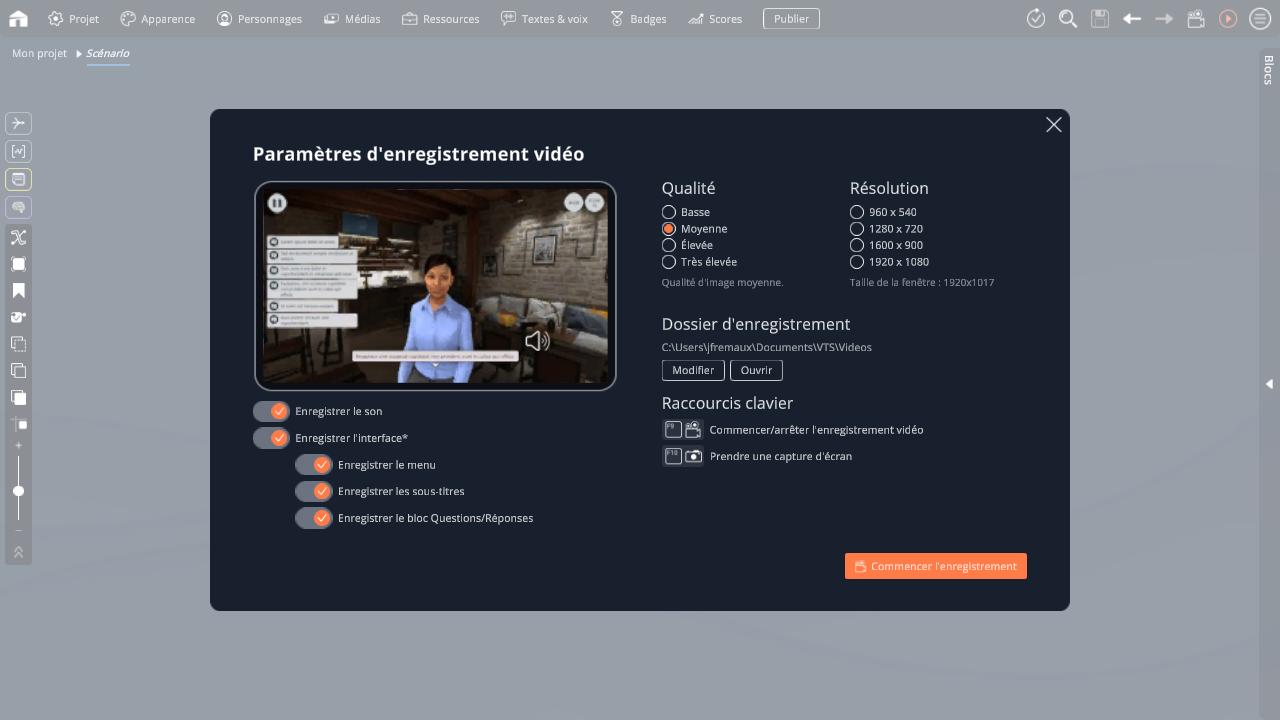Toggle Enregistrer le bloc Questions/Réponses switch
Viewport: 1280px width, 720px height.
[314, 518]
